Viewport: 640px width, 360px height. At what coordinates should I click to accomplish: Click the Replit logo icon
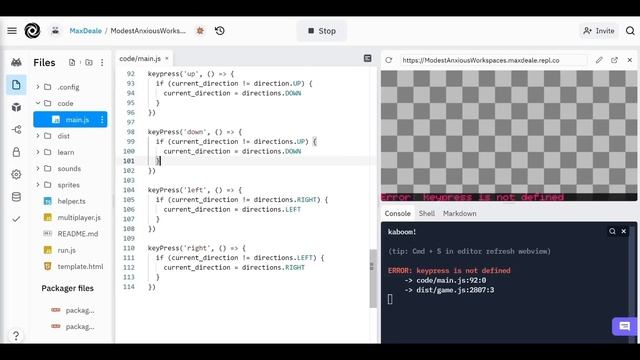(32, 31)
